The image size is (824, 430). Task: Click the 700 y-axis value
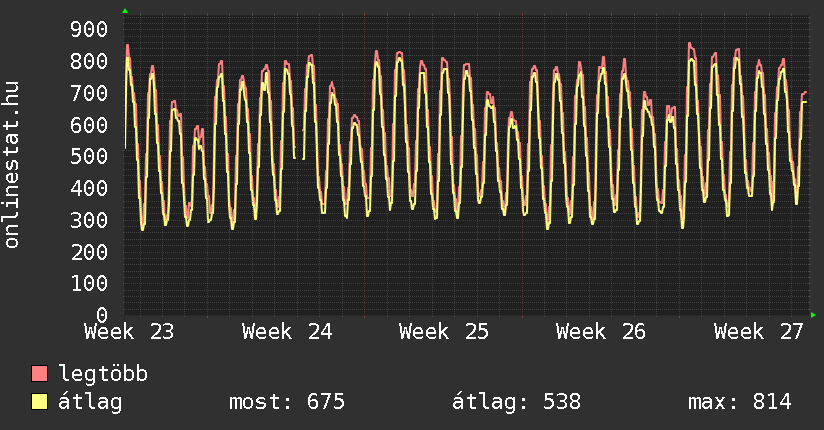pos(89,93)
